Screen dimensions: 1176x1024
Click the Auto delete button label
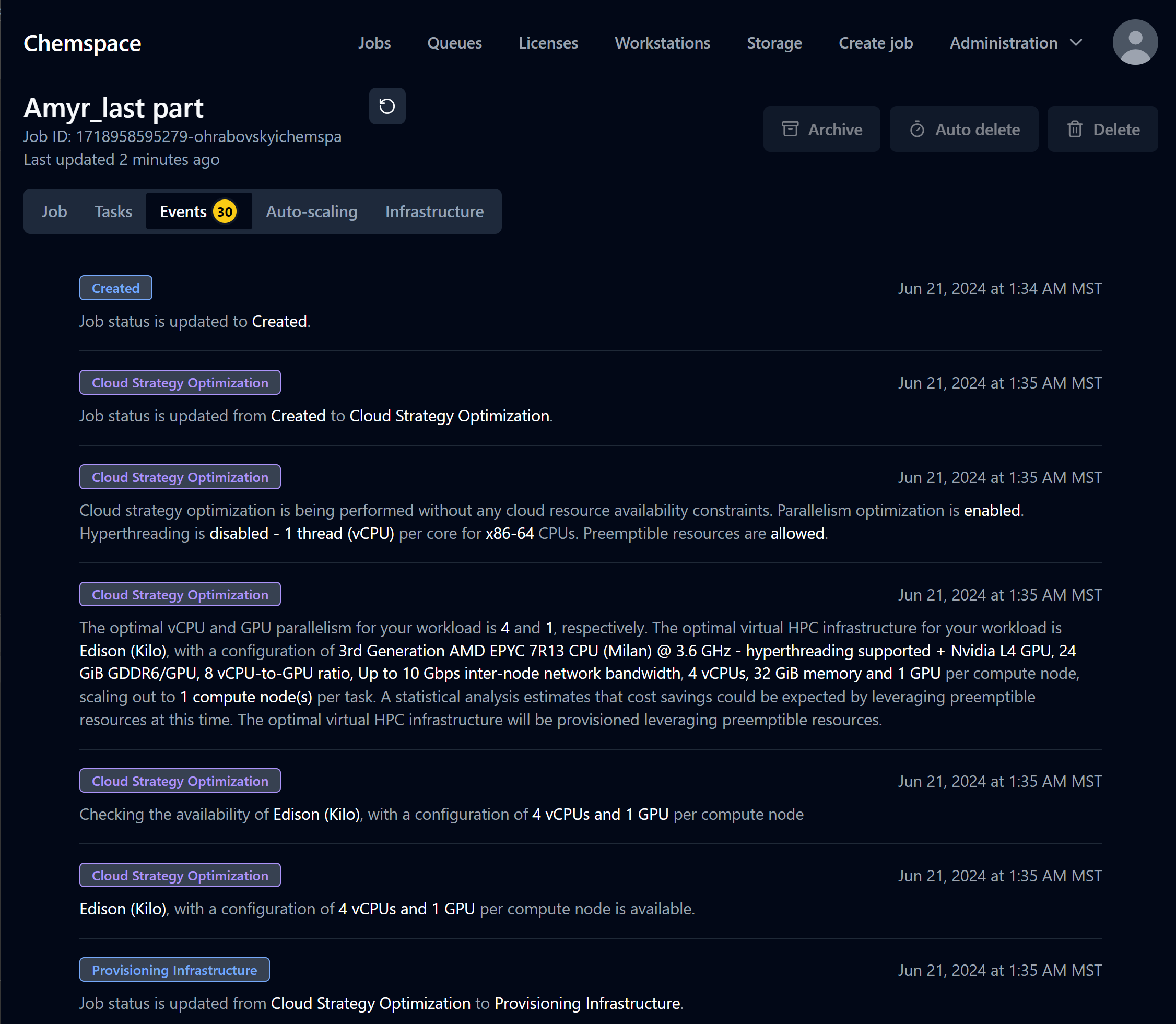tap(977, 130)
